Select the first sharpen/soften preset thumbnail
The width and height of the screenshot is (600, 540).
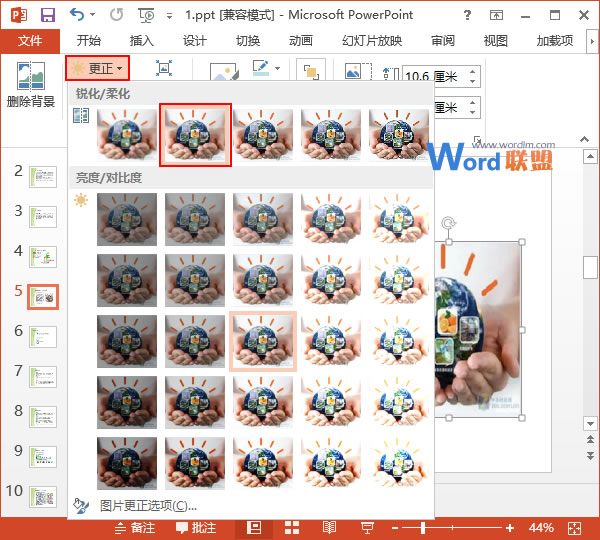(x=127, y=135)
